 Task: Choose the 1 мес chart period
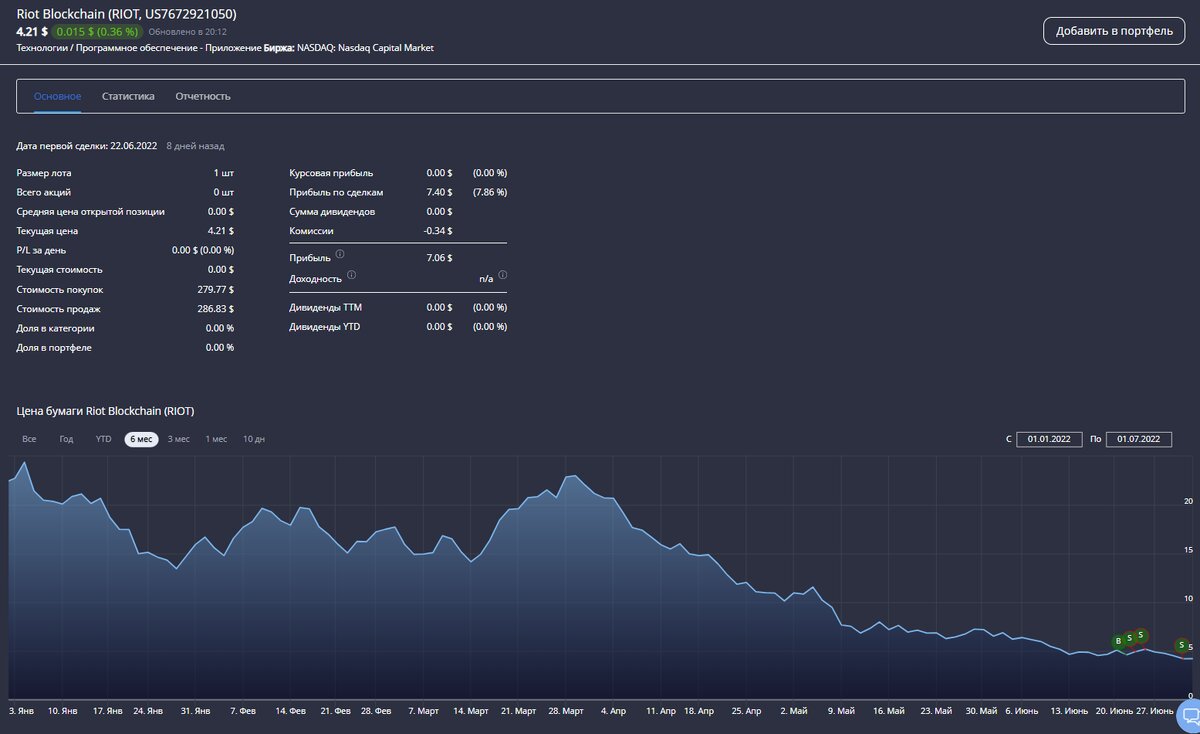click(x=216, y=439)
